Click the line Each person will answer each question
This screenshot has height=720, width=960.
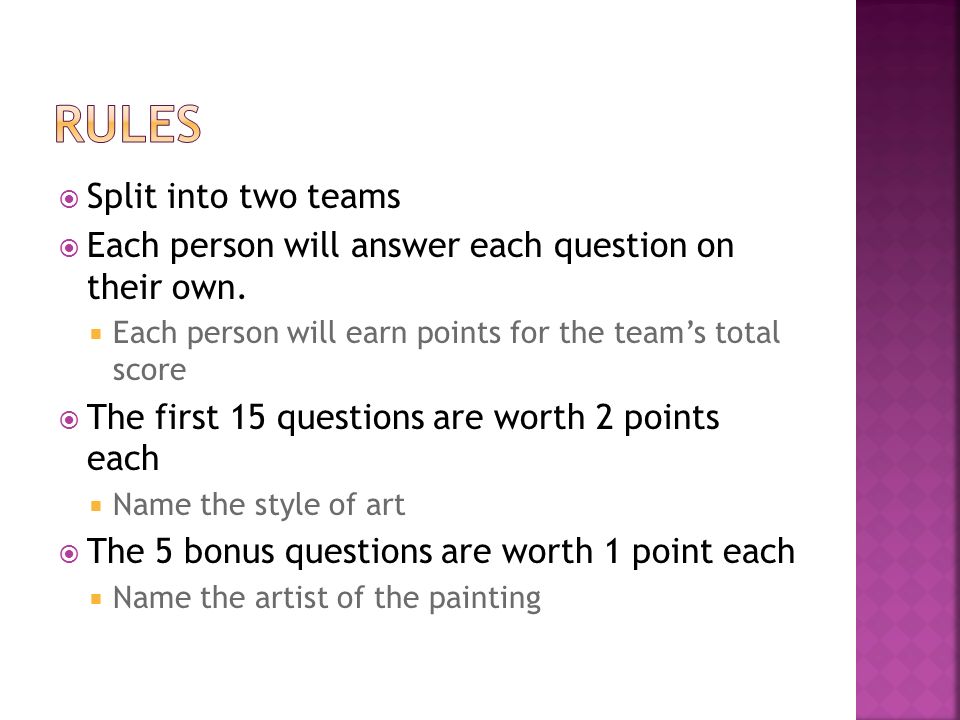pos(410,246)
